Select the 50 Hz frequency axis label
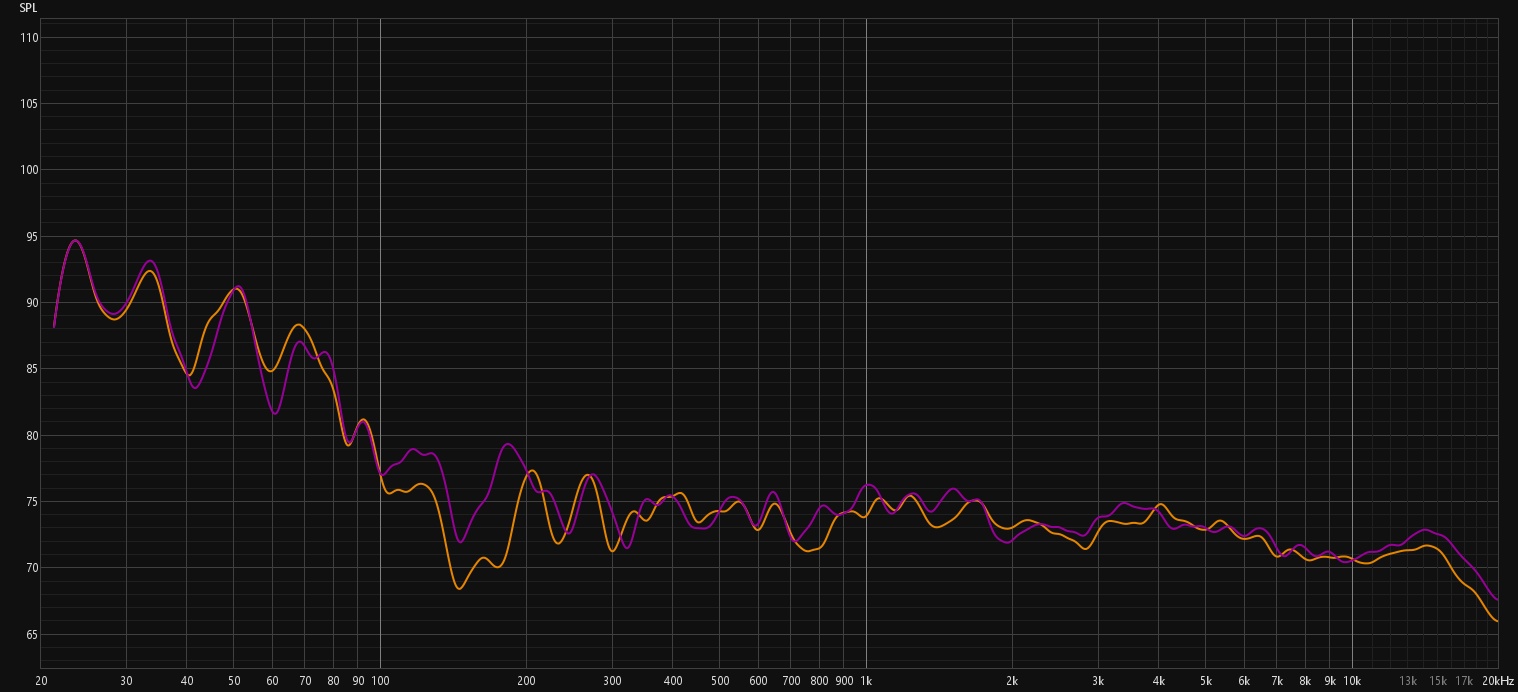The height and width of the screenshot is (692, 1518). (x=234, y=681)
